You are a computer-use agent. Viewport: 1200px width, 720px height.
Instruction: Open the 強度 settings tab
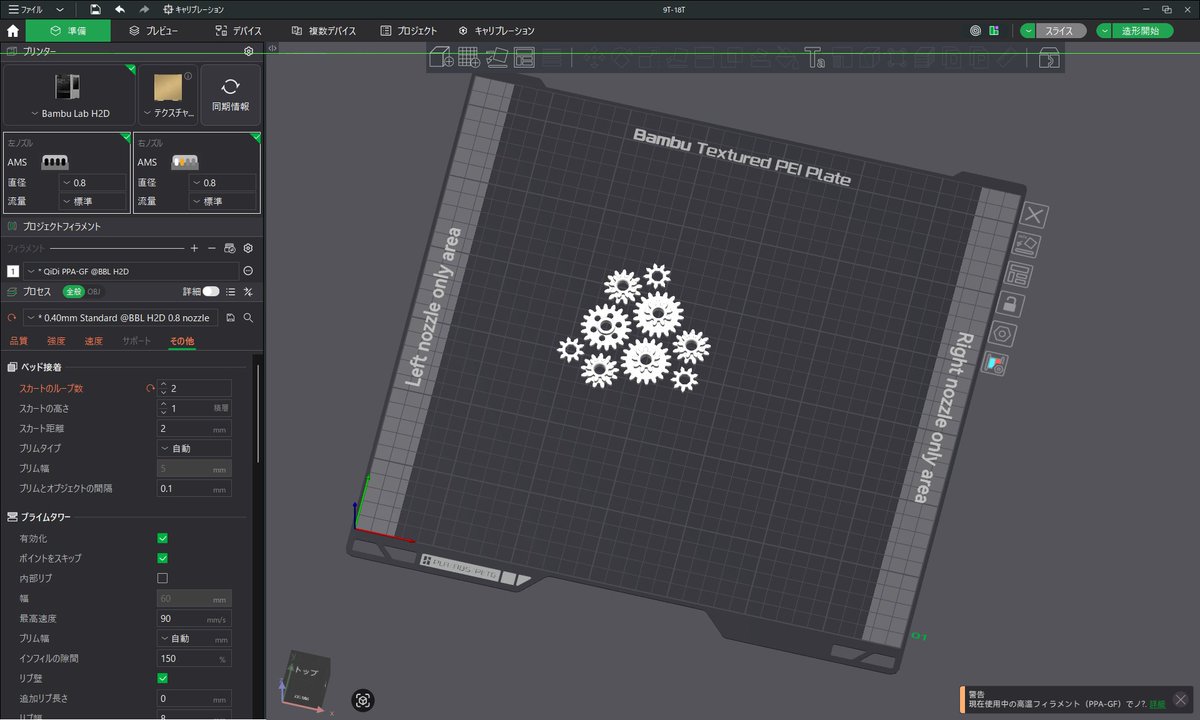coord(56,342)
